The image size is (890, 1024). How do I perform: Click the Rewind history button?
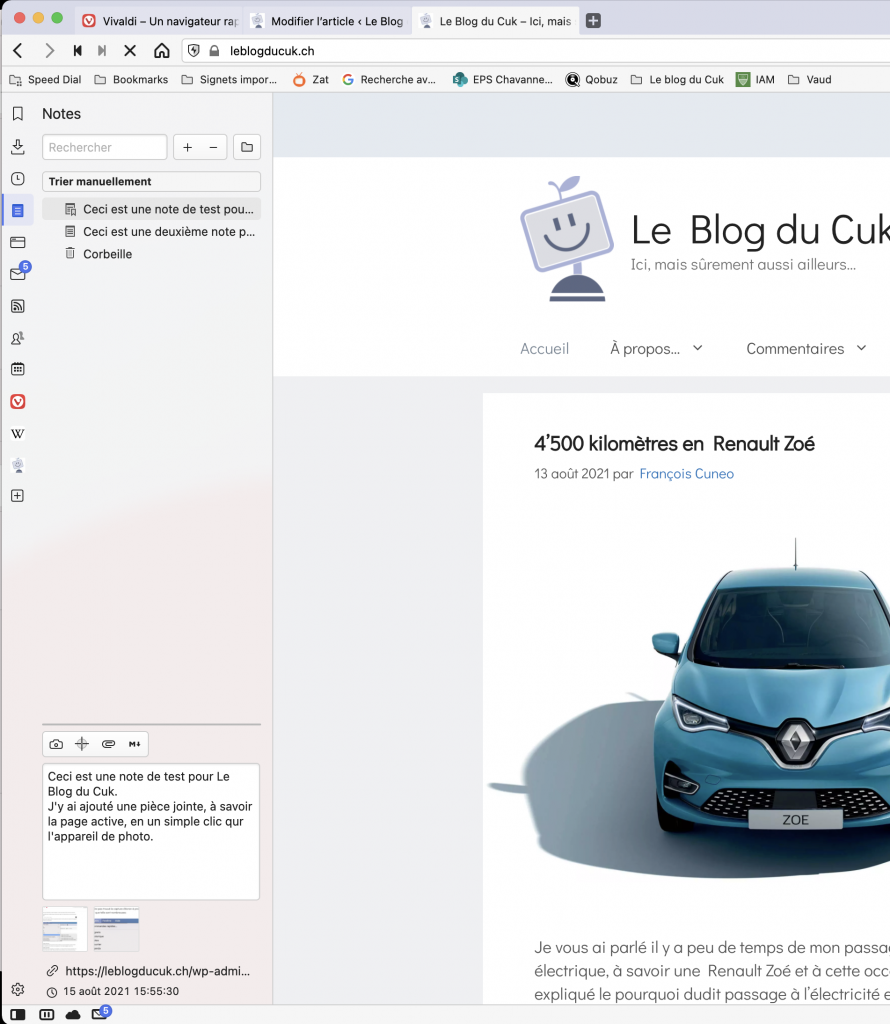coord(77,50)
